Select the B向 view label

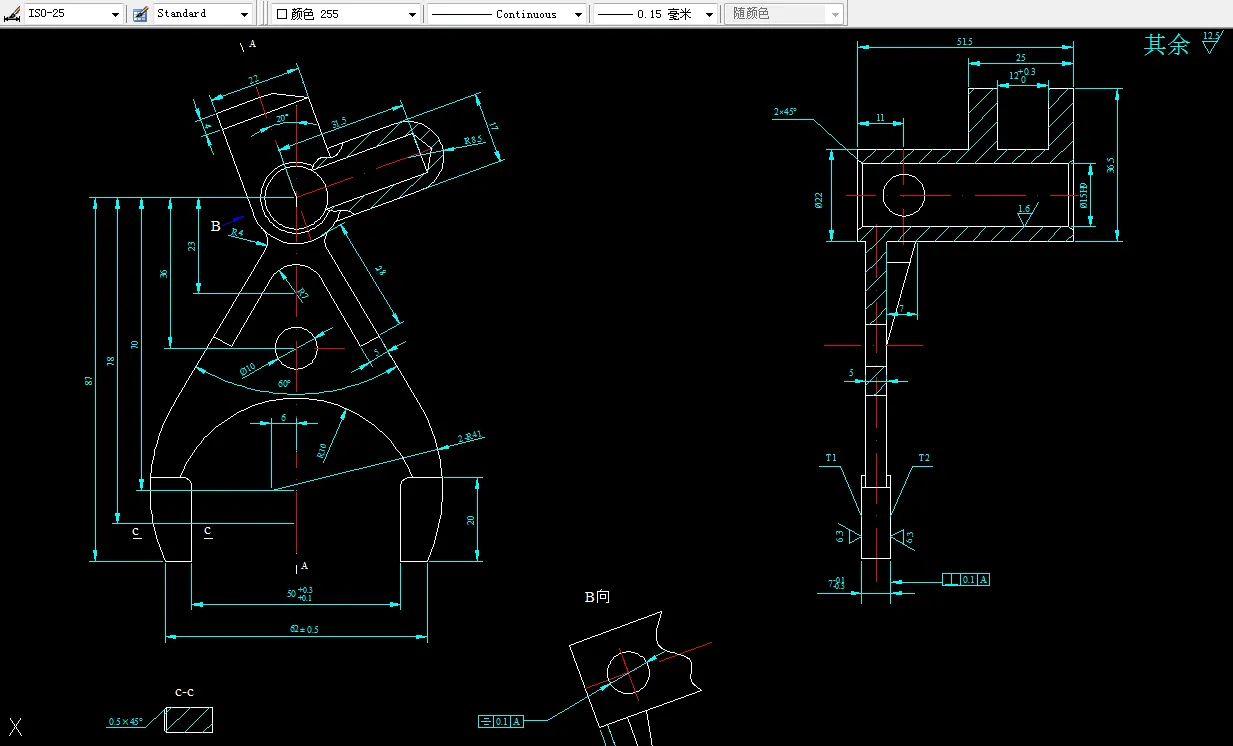tap(597, 597)
